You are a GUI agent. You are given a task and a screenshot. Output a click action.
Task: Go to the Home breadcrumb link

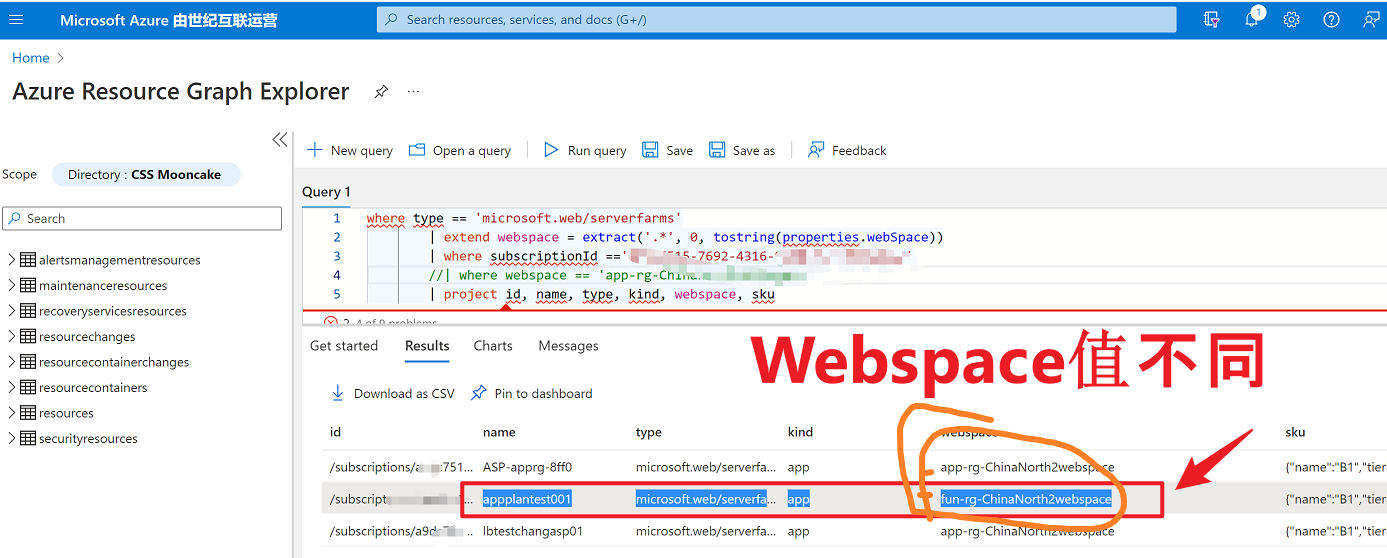coord(31,58)
